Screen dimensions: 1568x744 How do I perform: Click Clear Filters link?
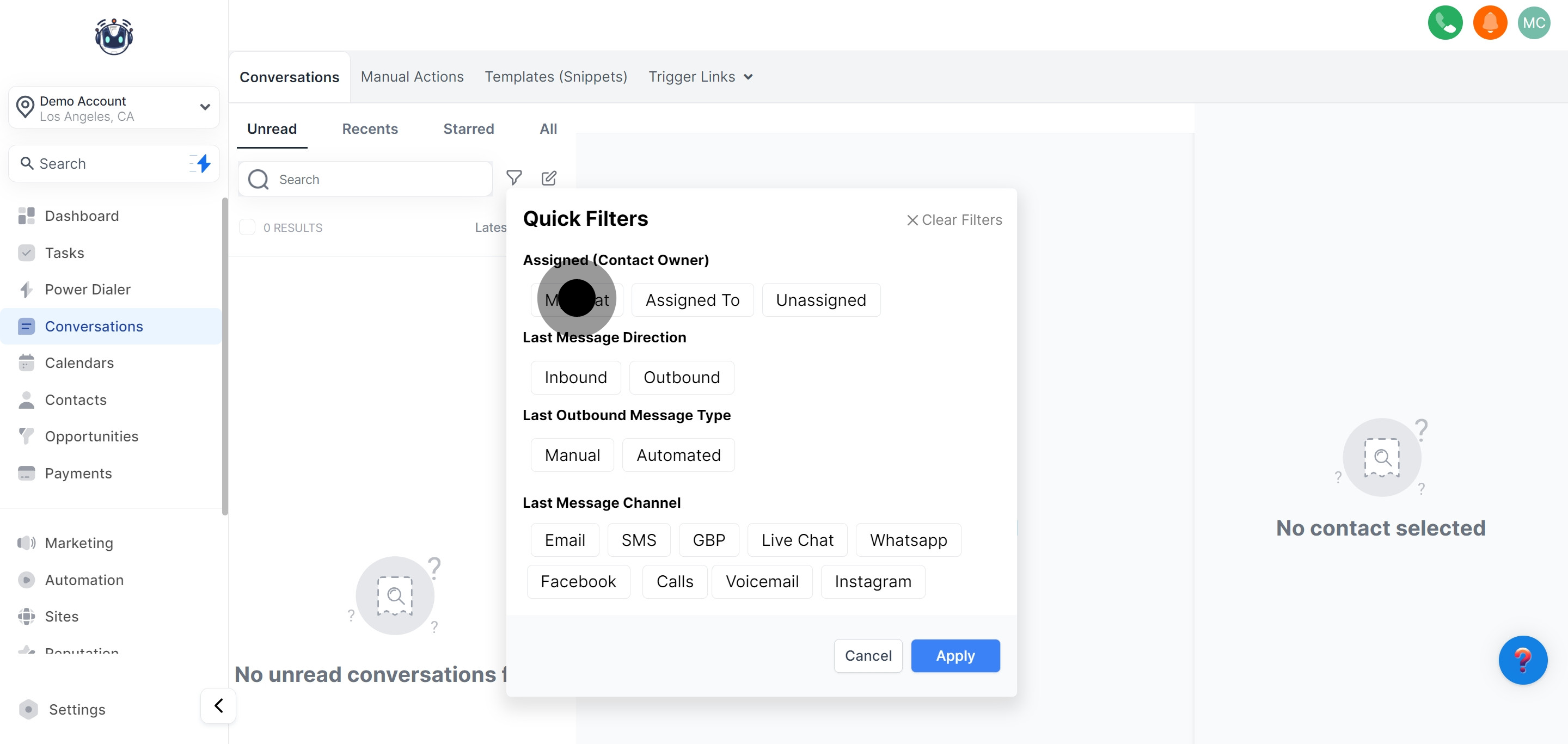[954, 220]
